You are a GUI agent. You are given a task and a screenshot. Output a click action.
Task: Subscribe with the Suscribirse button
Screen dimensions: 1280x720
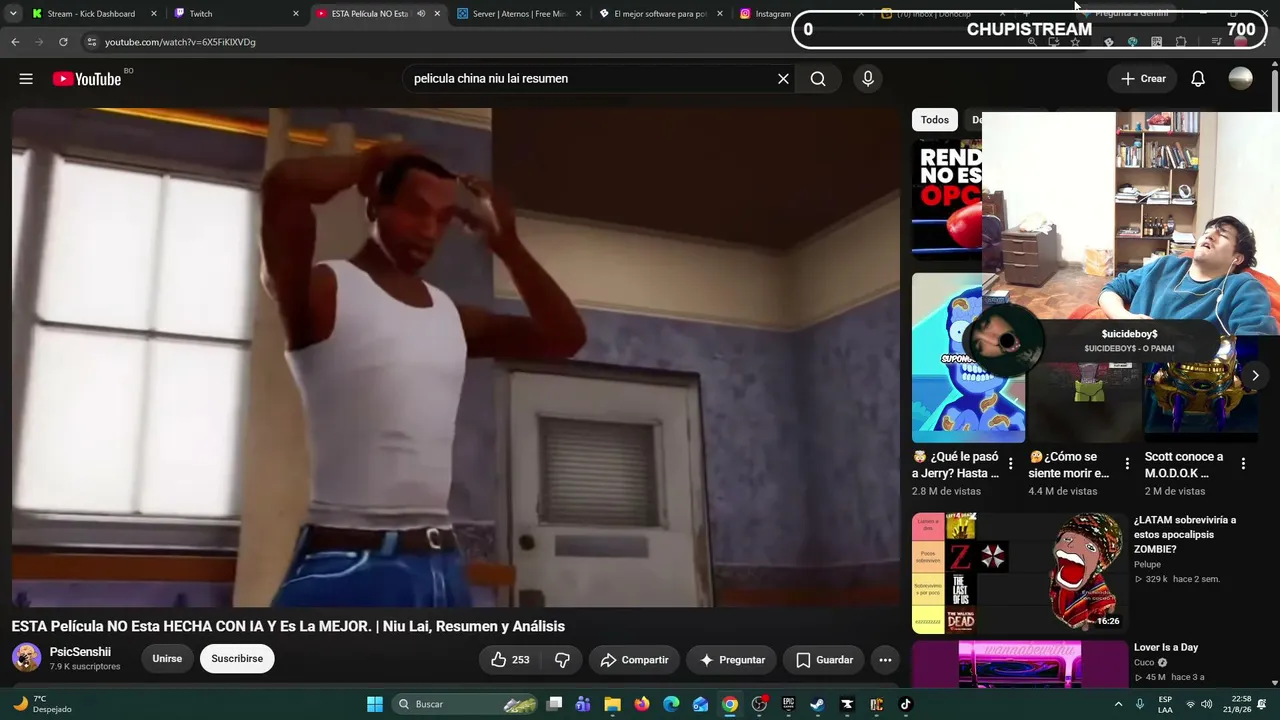pos(237,659)
